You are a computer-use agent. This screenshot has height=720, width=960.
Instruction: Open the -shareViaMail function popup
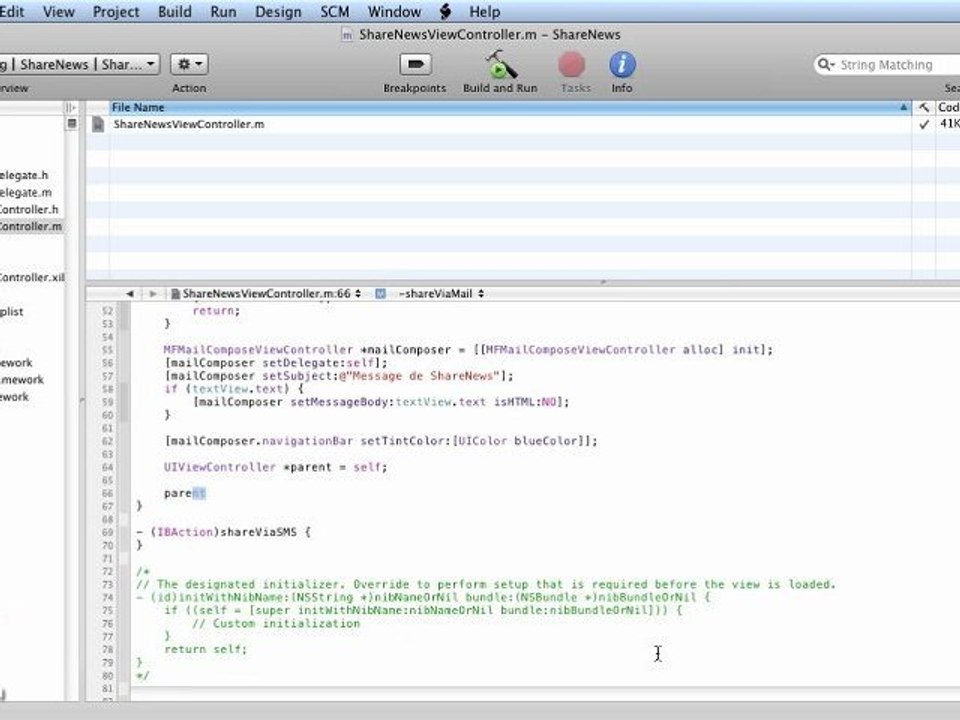point(441,294)
